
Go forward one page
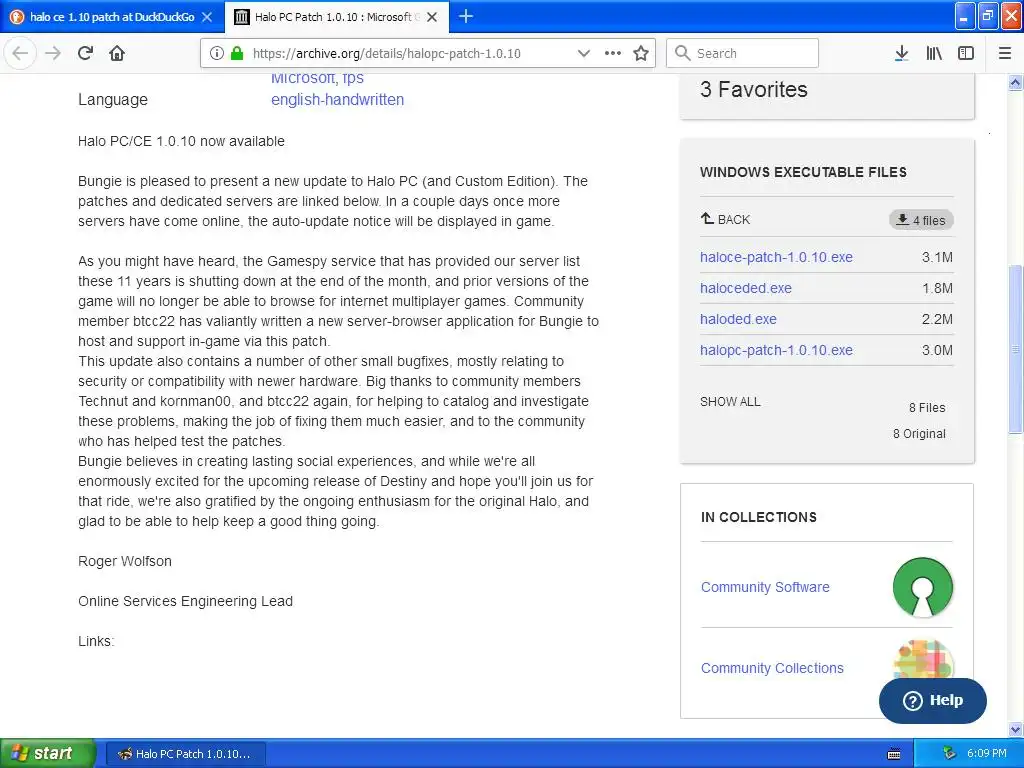point(53,53)
